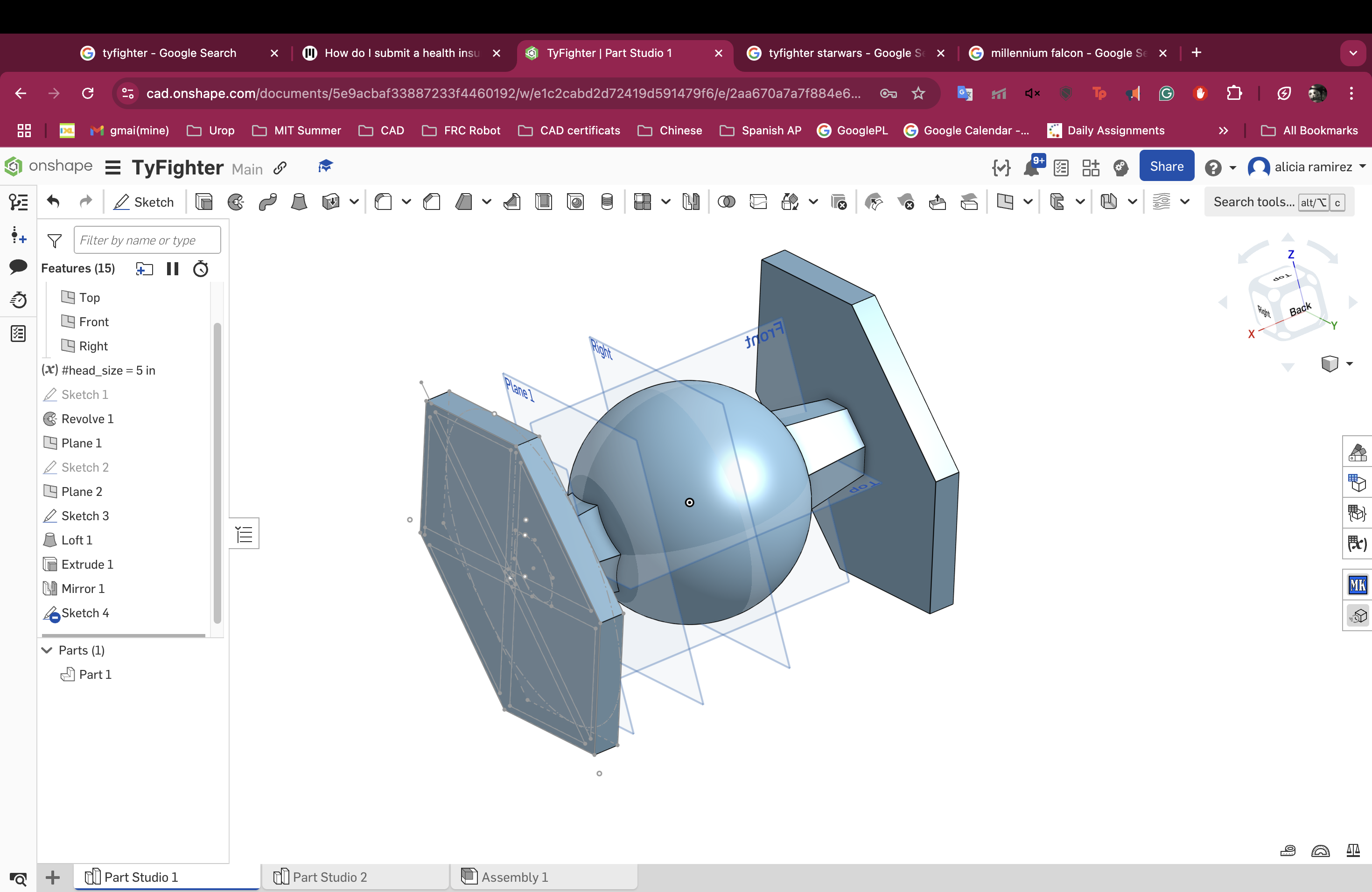Screen dimensions: 1372x892
Task: Open the FRC Robot bookmark folder
Action: point(462,131)
